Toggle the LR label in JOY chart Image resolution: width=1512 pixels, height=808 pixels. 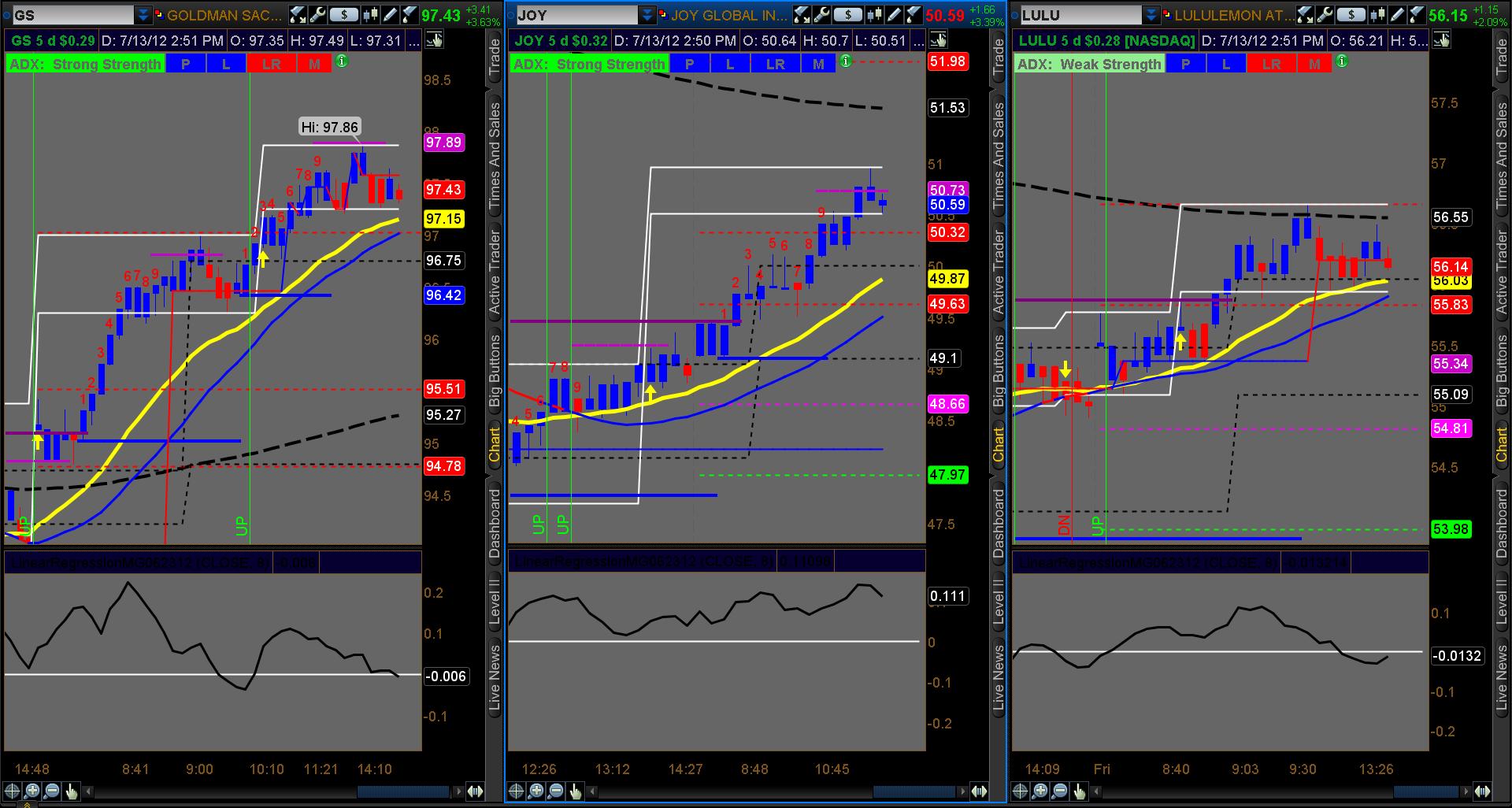[x=776, y=65]
